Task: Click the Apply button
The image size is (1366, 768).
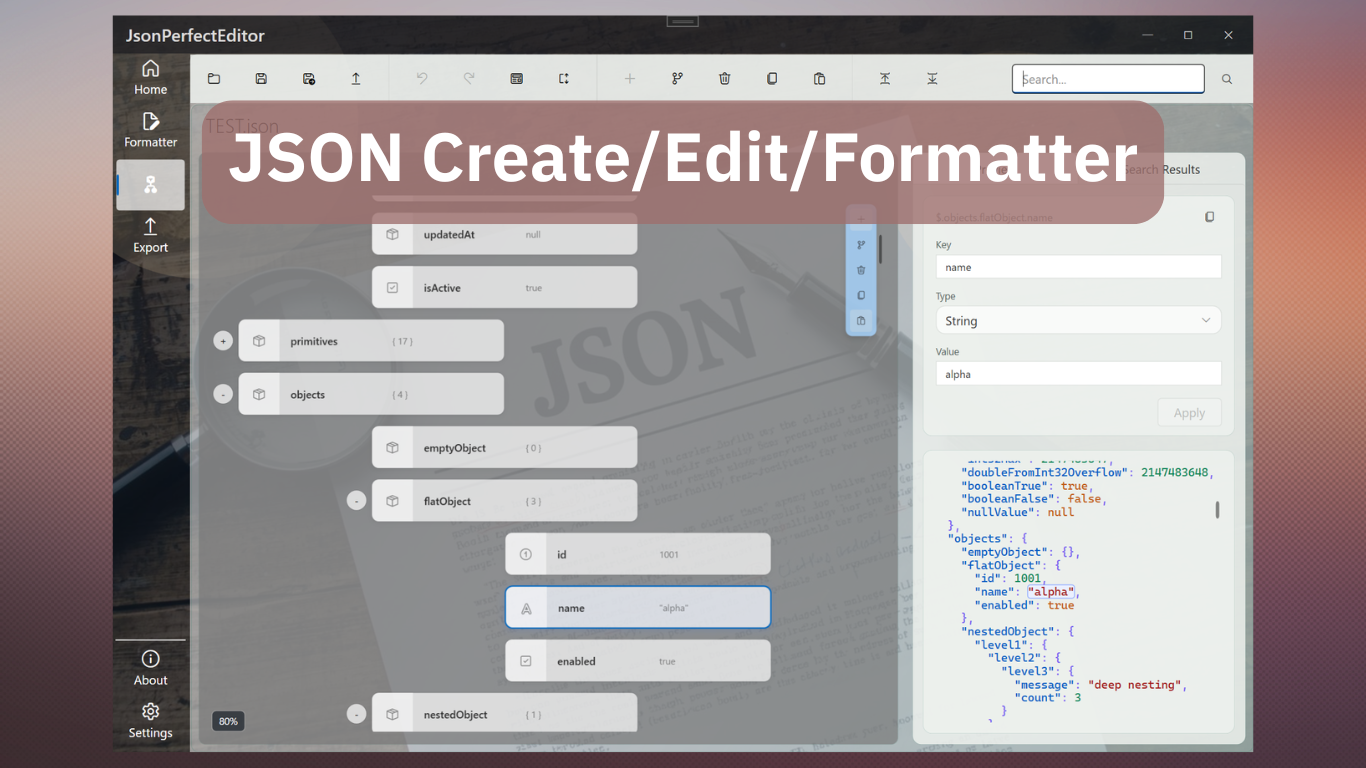Action: tap(1189, 413)
